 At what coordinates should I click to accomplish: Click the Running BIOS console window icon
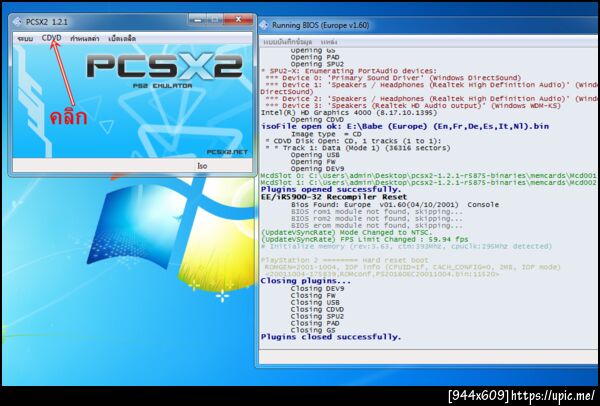point(264,25)
